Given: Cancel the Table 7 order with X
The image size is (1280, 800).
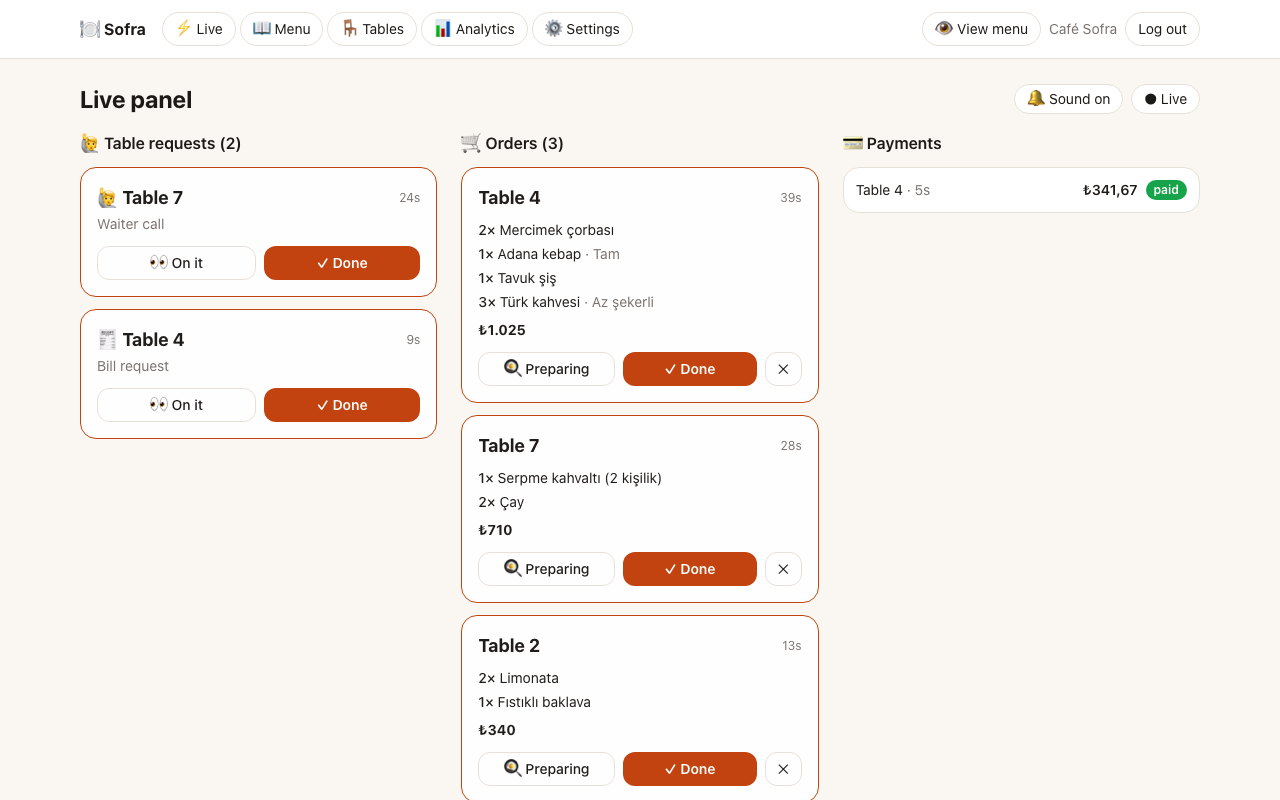Looking at the screenshot, I should (783, 569).
